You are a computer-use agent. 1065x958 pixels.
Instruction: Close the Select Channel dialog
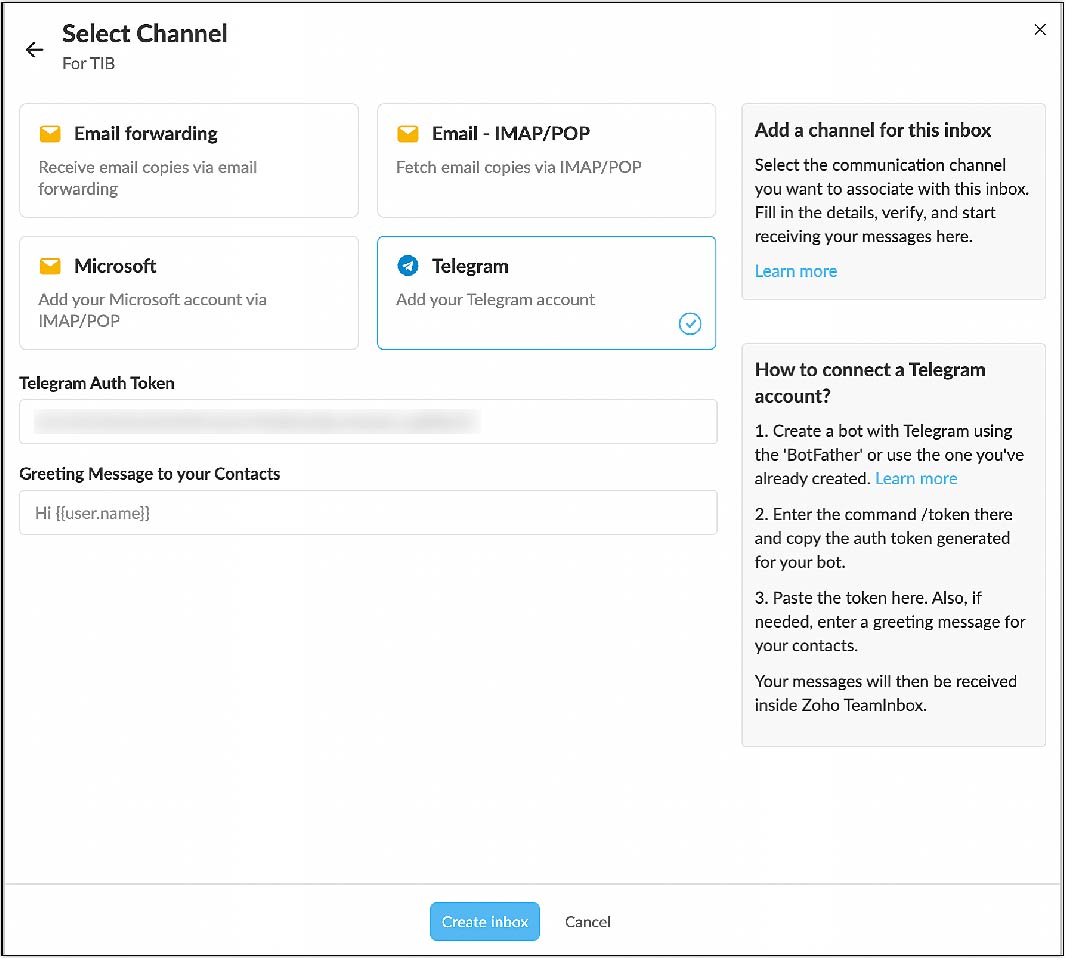pyautogui.click(x=1040, y=29)
